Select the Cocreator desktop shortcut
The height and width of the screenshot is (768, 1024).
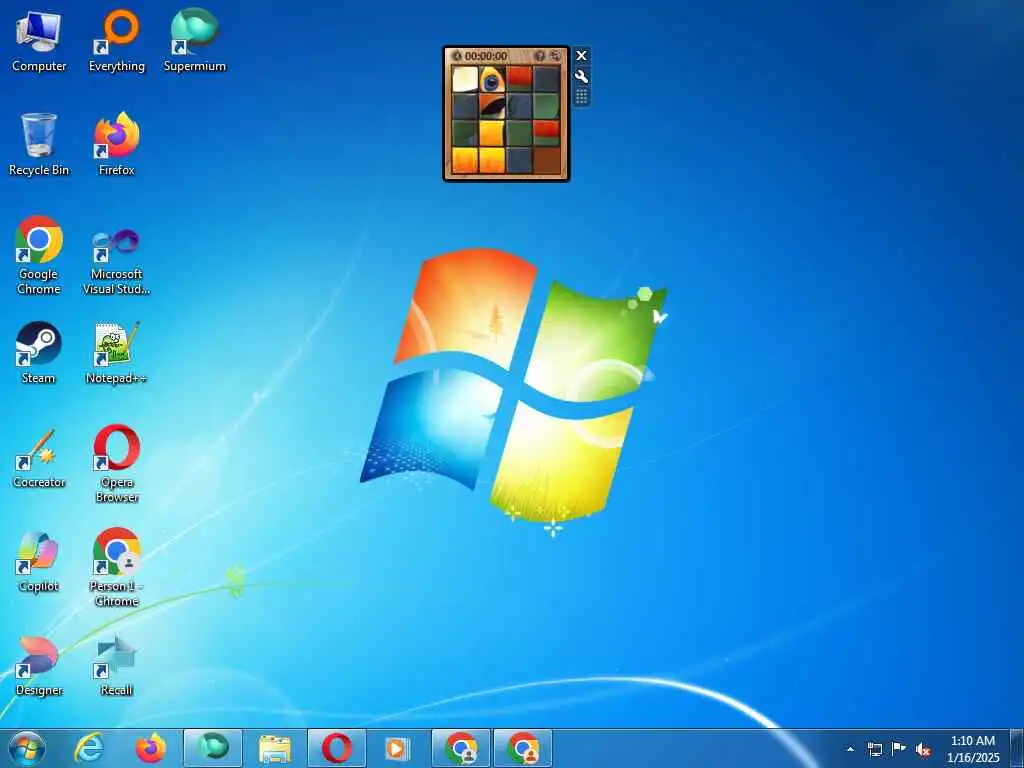click(x=39, y=458)
